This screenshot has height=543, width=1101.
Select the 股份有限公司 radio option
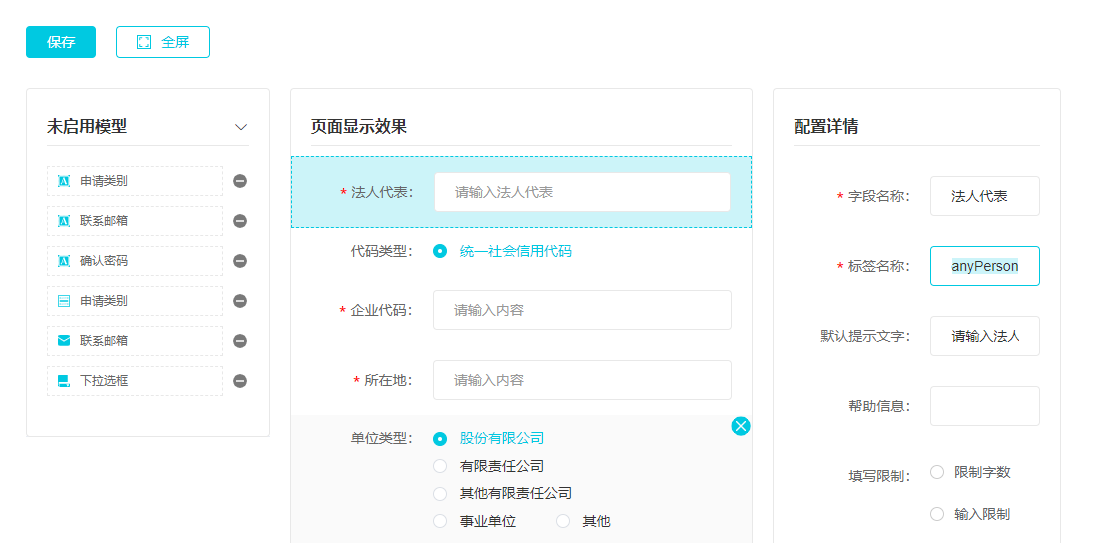click(x=440, y=438)
